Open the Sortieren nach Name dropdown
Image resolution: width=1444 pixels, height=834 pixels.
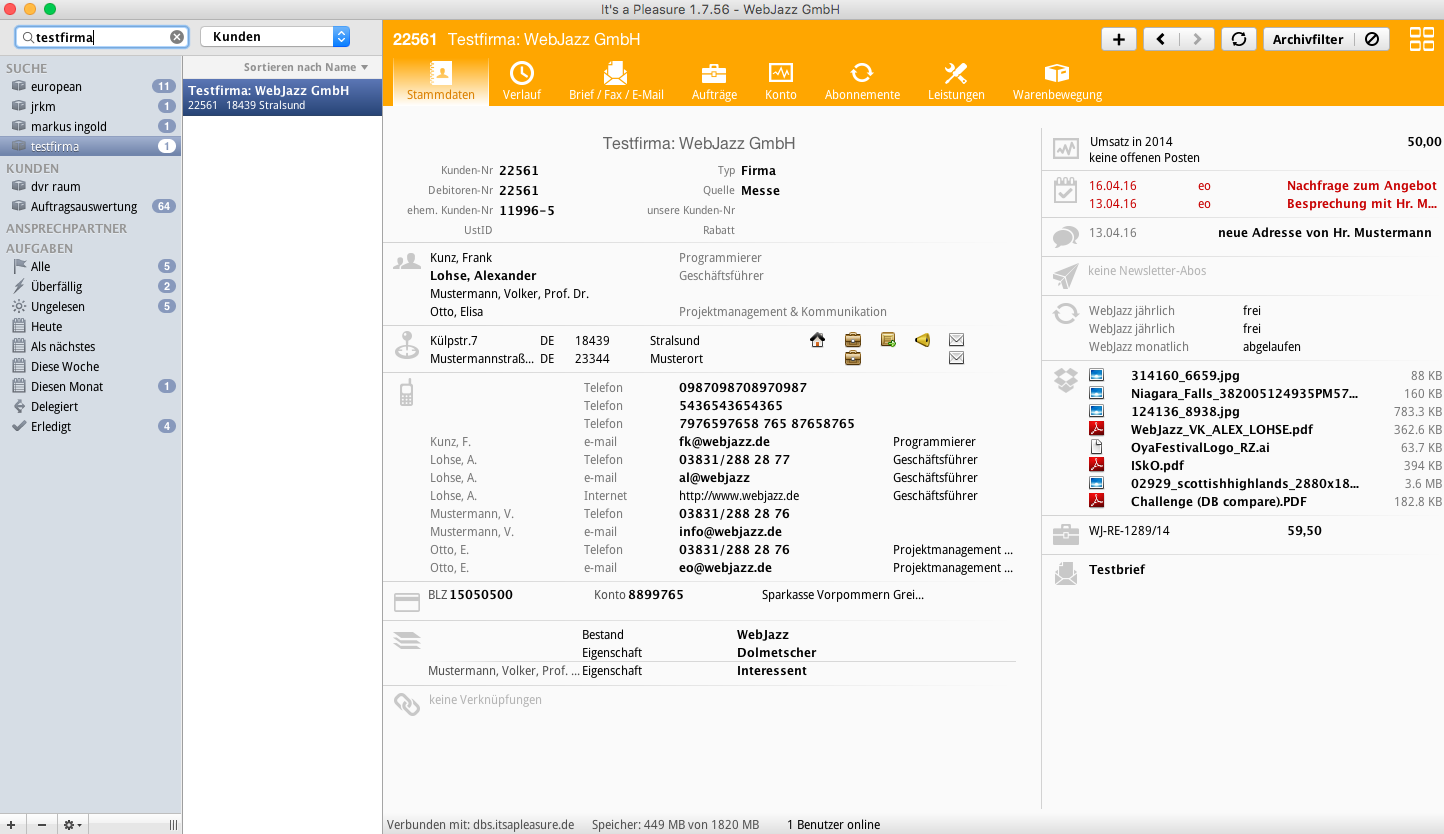(306, 67)
